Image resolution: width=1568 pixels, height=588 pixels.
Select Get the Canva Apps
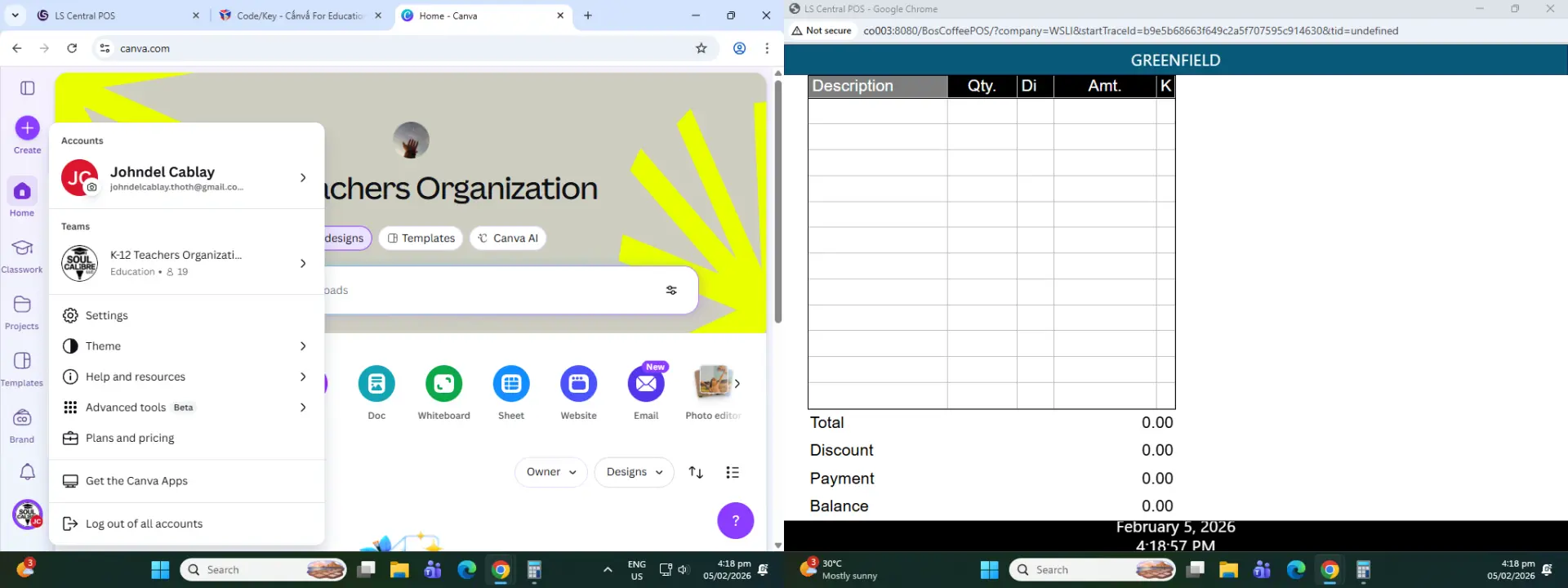tap(187, 481)
